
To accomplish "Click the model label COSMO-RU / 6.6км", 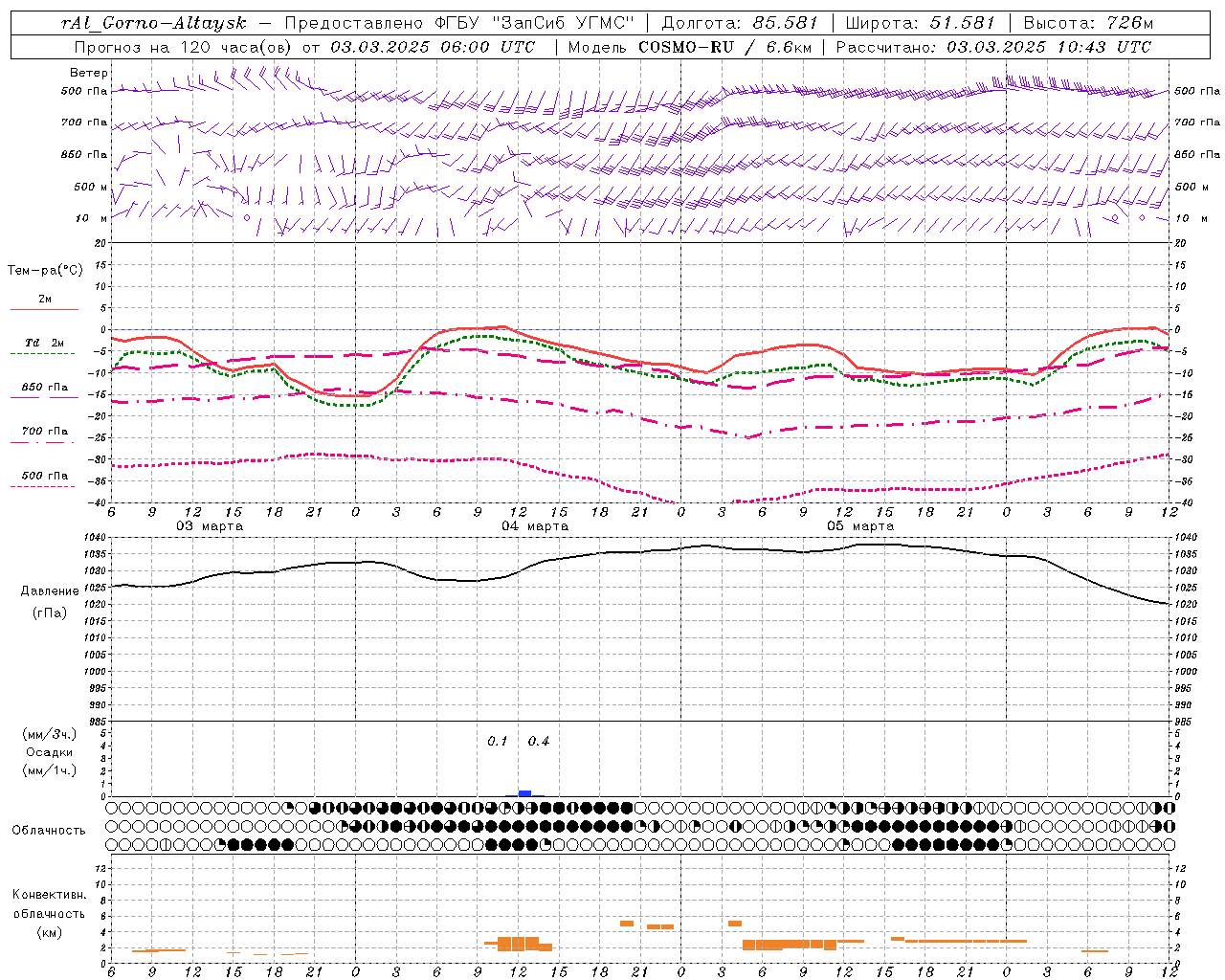I will 724,47.
